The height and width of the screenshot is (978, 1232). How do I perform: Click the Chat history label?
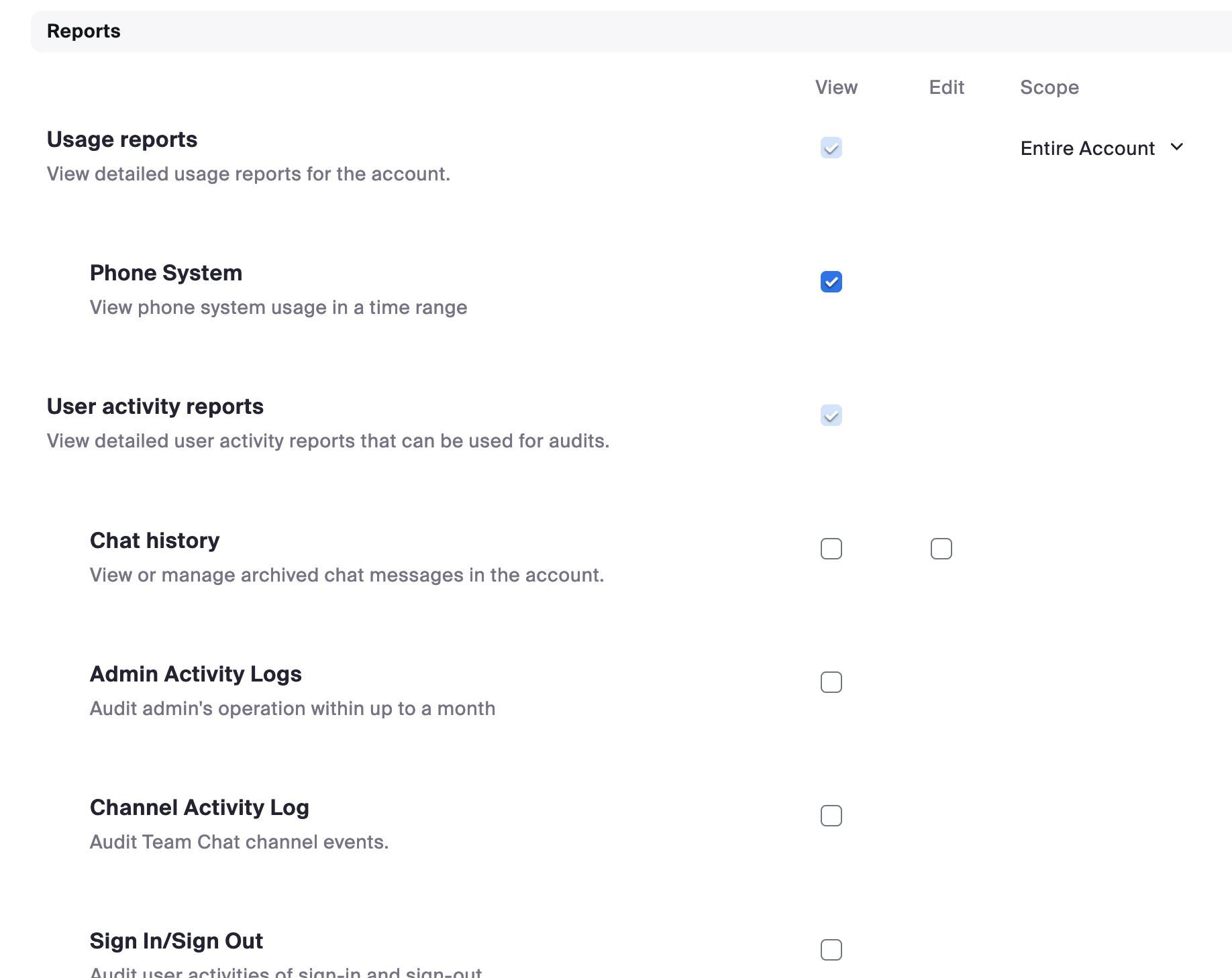click(x=154, y=541)
